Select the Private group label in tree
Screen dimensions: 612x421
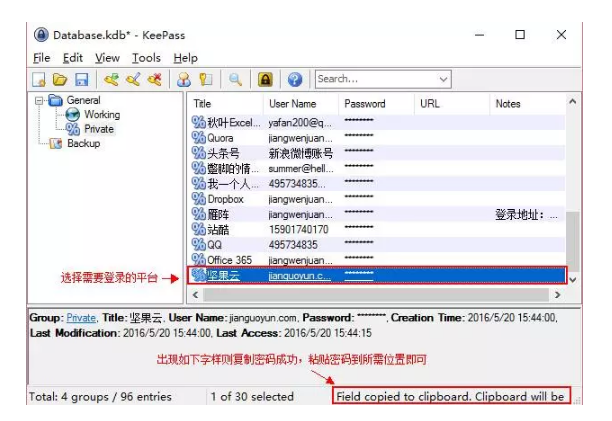(99, 129)
